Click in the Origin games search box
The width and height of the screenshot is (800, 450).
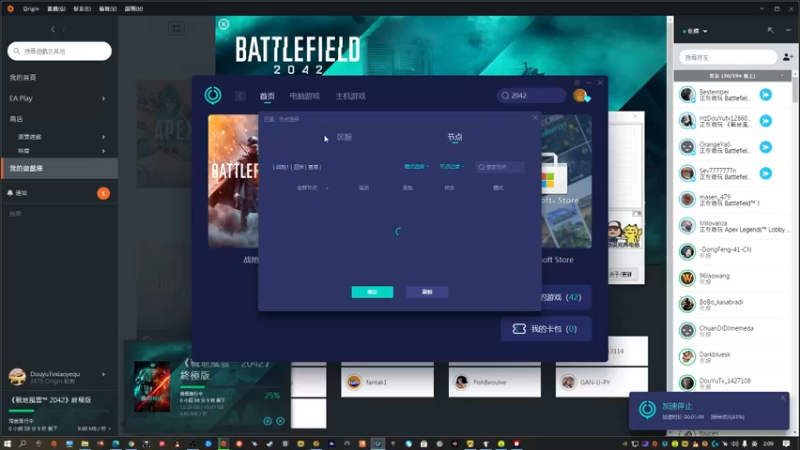59,51
